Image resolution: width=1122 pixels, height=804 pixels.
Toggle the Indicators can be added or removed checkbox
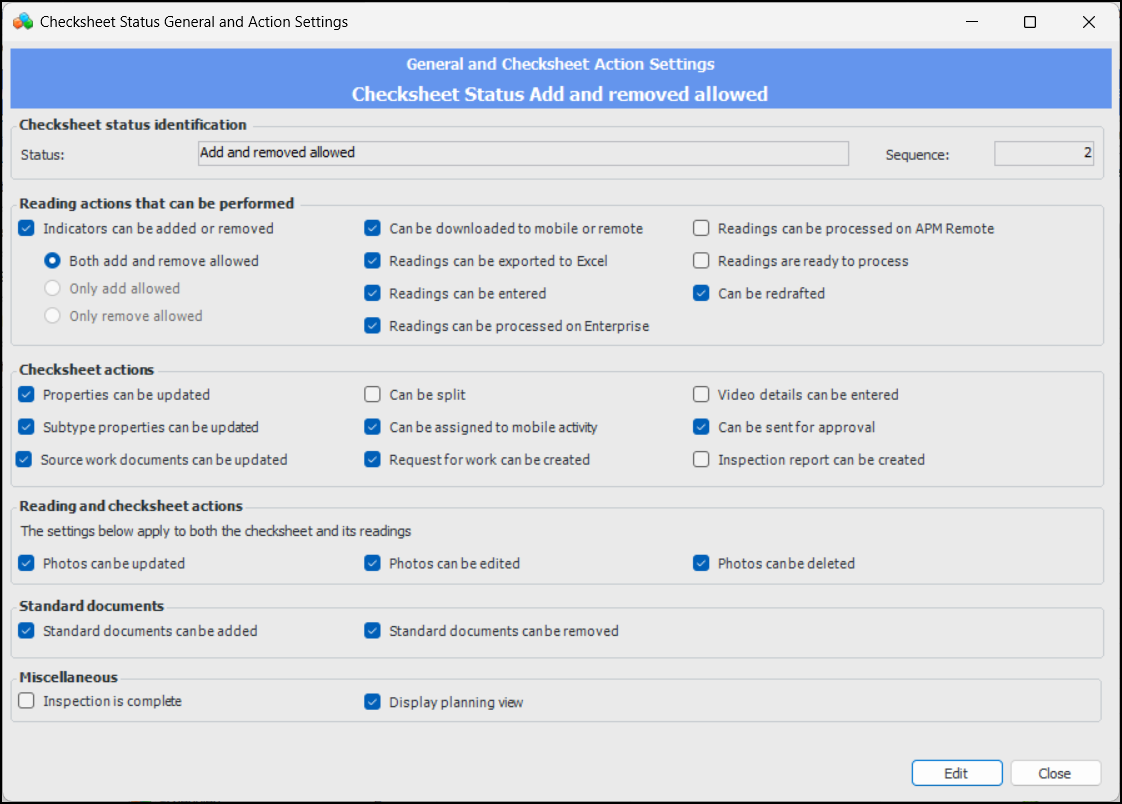(x=27, y=228)
